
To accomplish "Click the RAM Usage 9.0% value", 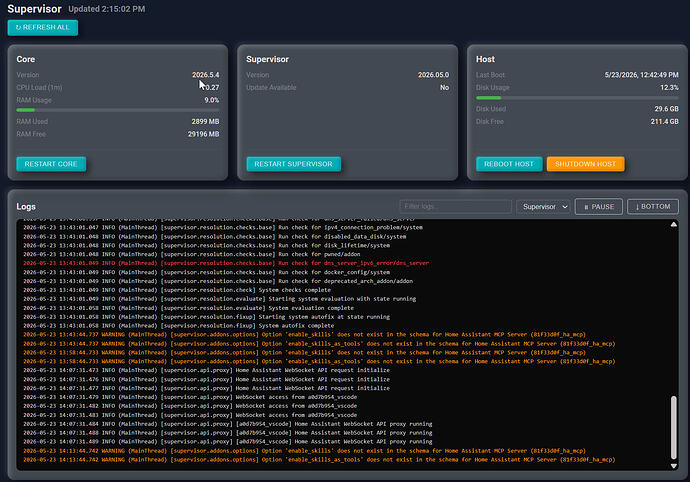I will coord(212,100).
